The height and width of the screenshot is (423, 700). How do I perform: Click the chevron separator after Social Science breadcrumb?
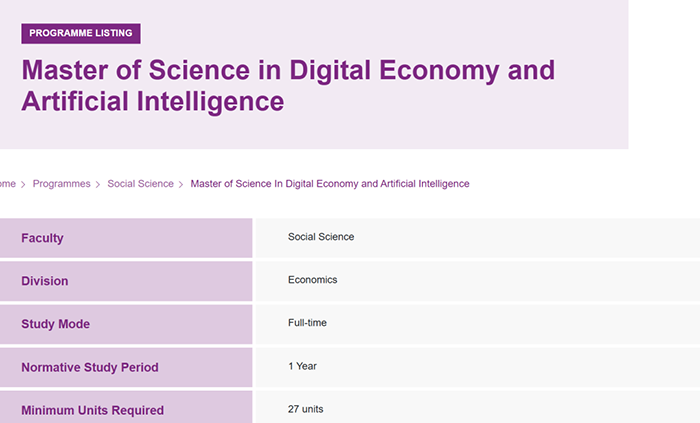point(181,184)
